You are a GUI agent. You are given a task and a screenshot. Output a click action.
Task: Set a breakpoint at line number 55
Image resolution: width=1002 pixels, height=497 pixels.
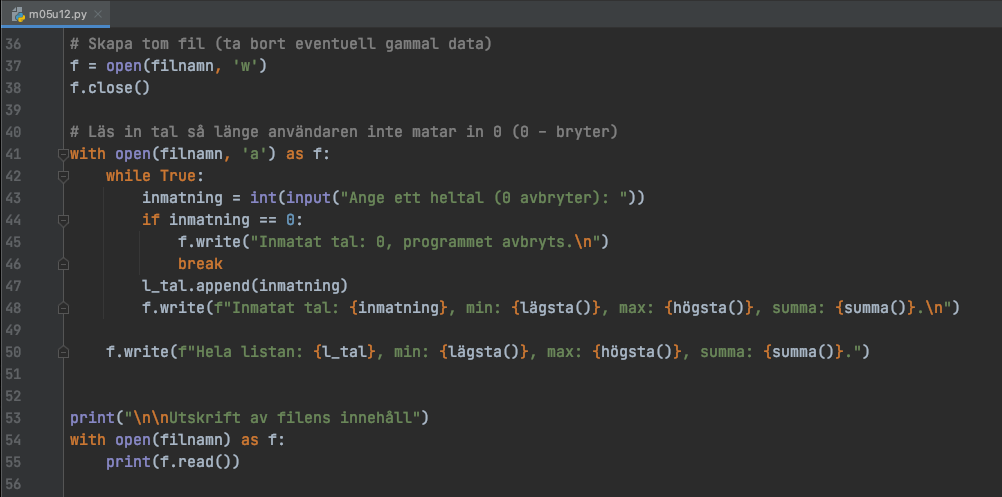pos(13,462)
